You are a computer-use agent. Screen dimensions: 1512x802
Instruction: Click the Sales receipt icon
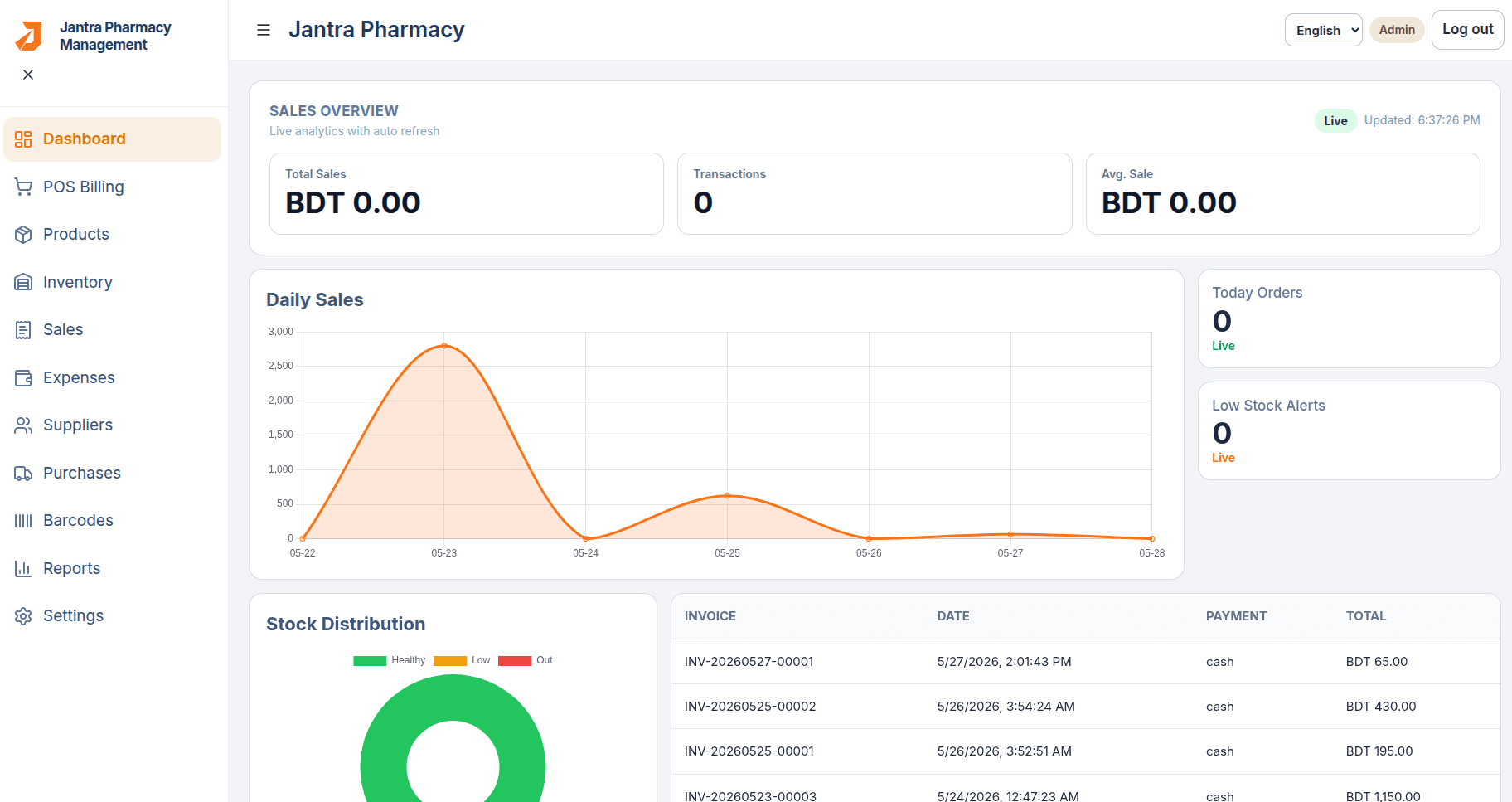click(23, 330)
